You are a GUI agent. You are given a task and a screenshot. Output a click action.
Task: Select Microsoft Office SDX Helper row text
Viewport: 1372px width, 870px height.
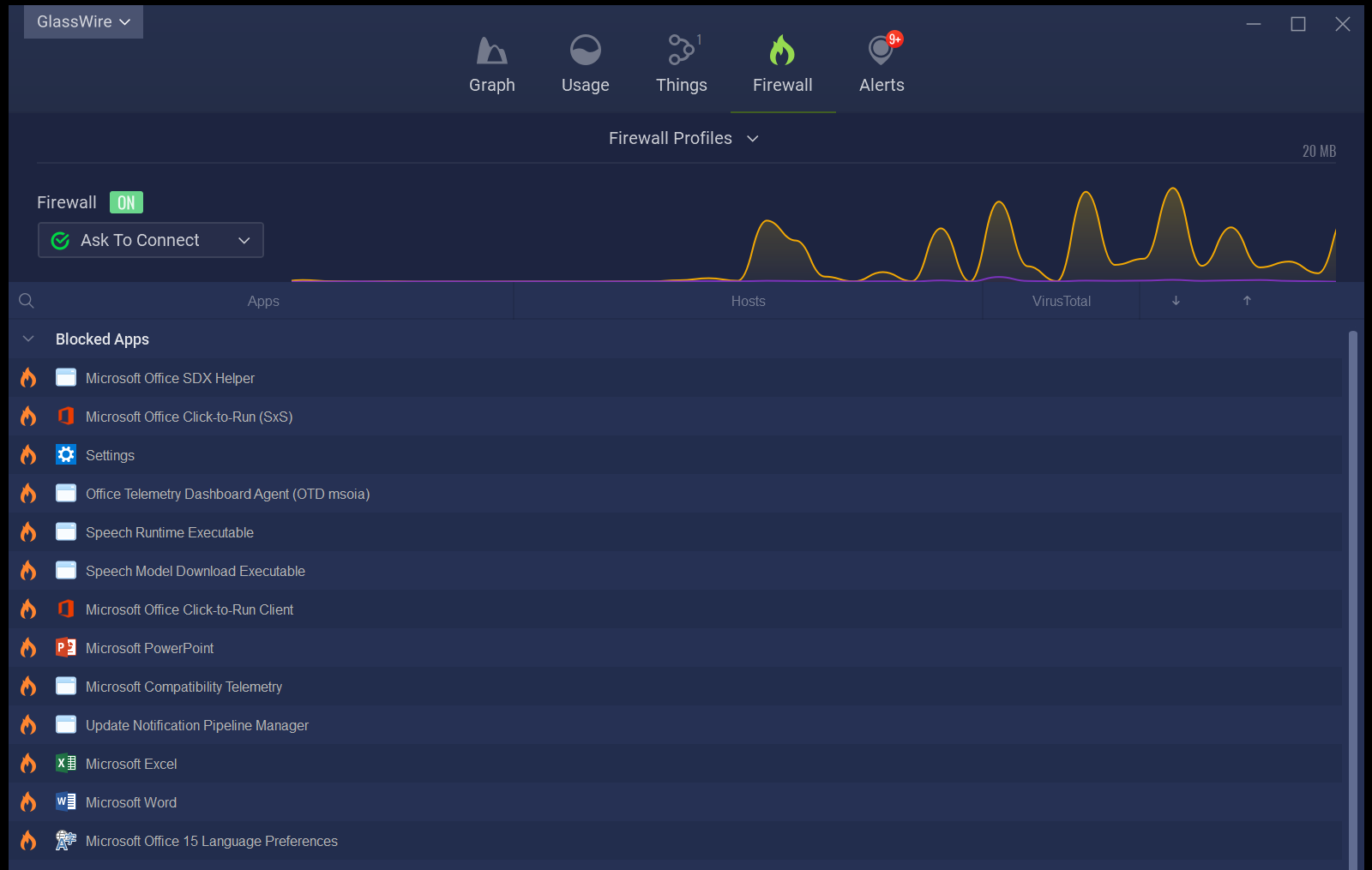tap(170, 378)
